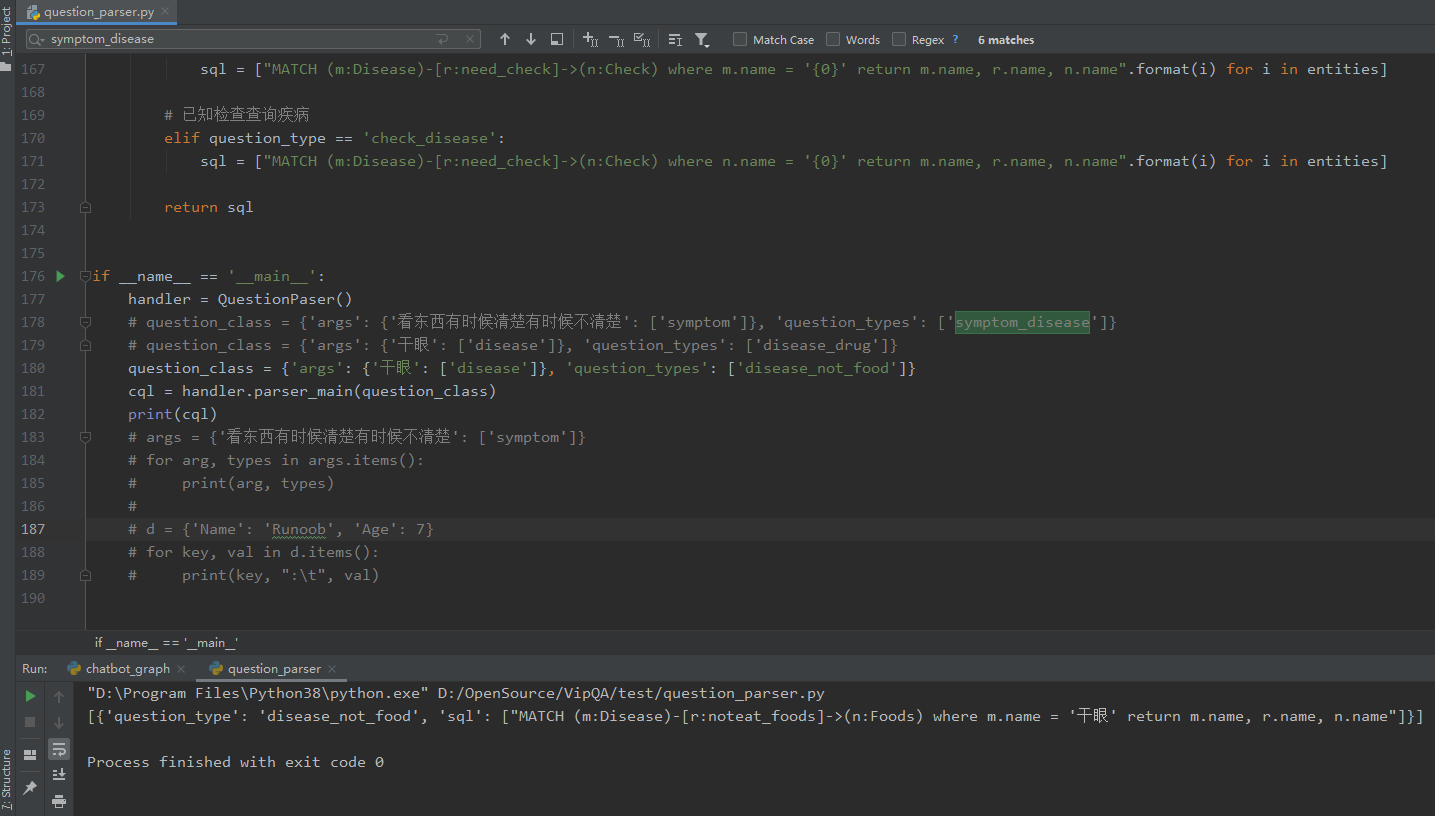Open regex help question mark

(x=955, y=39)
